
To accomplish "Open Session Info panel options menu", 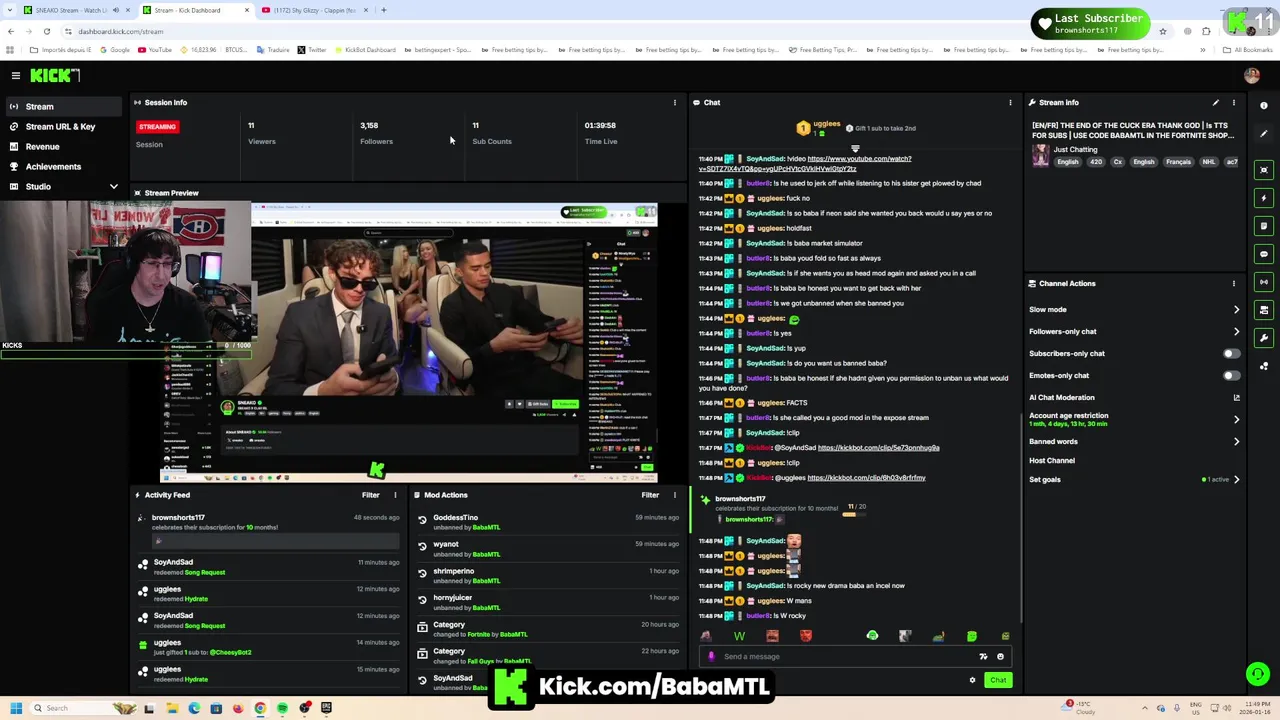I will pos(674,102).
